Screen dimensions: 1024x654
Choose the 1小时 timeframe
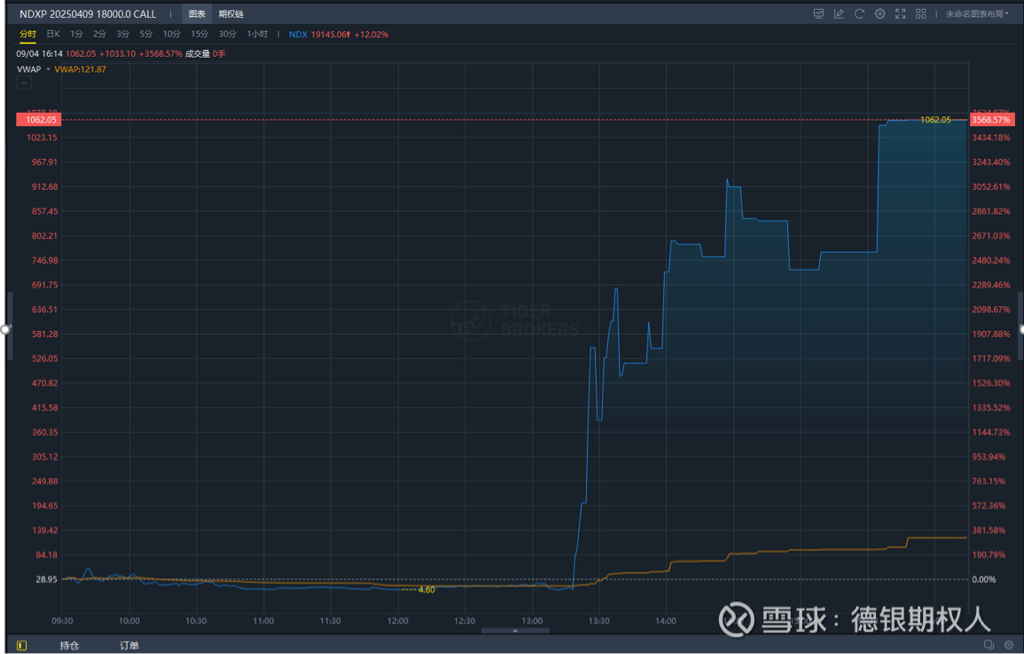pyautogui.click(x=258, y=34)
